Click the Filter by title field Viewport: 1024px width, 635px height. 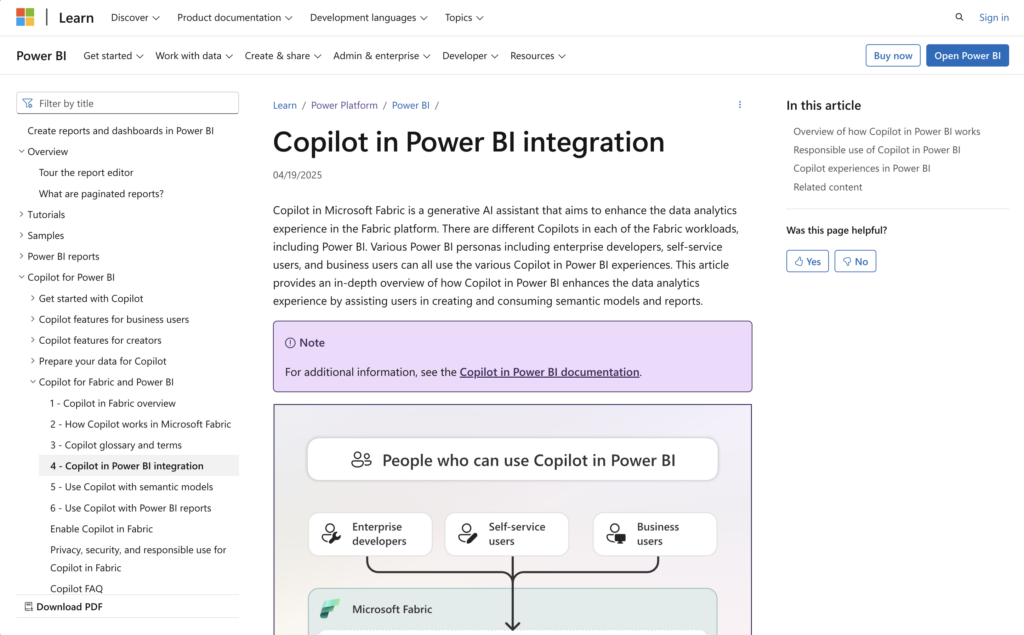128,103
